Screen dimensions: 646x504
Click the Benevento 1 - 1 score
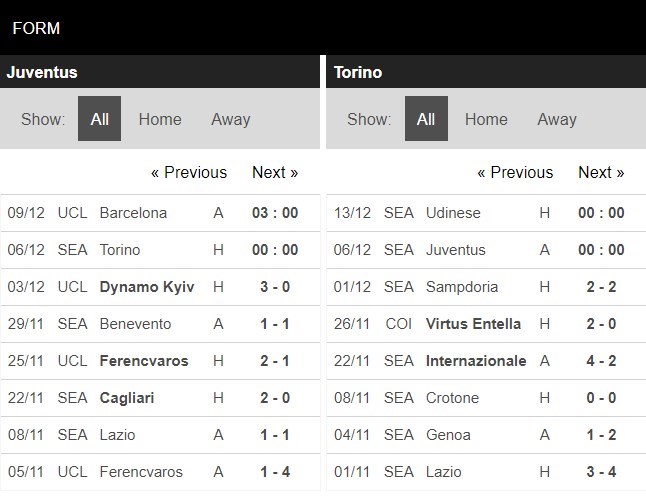click(275, 324)
